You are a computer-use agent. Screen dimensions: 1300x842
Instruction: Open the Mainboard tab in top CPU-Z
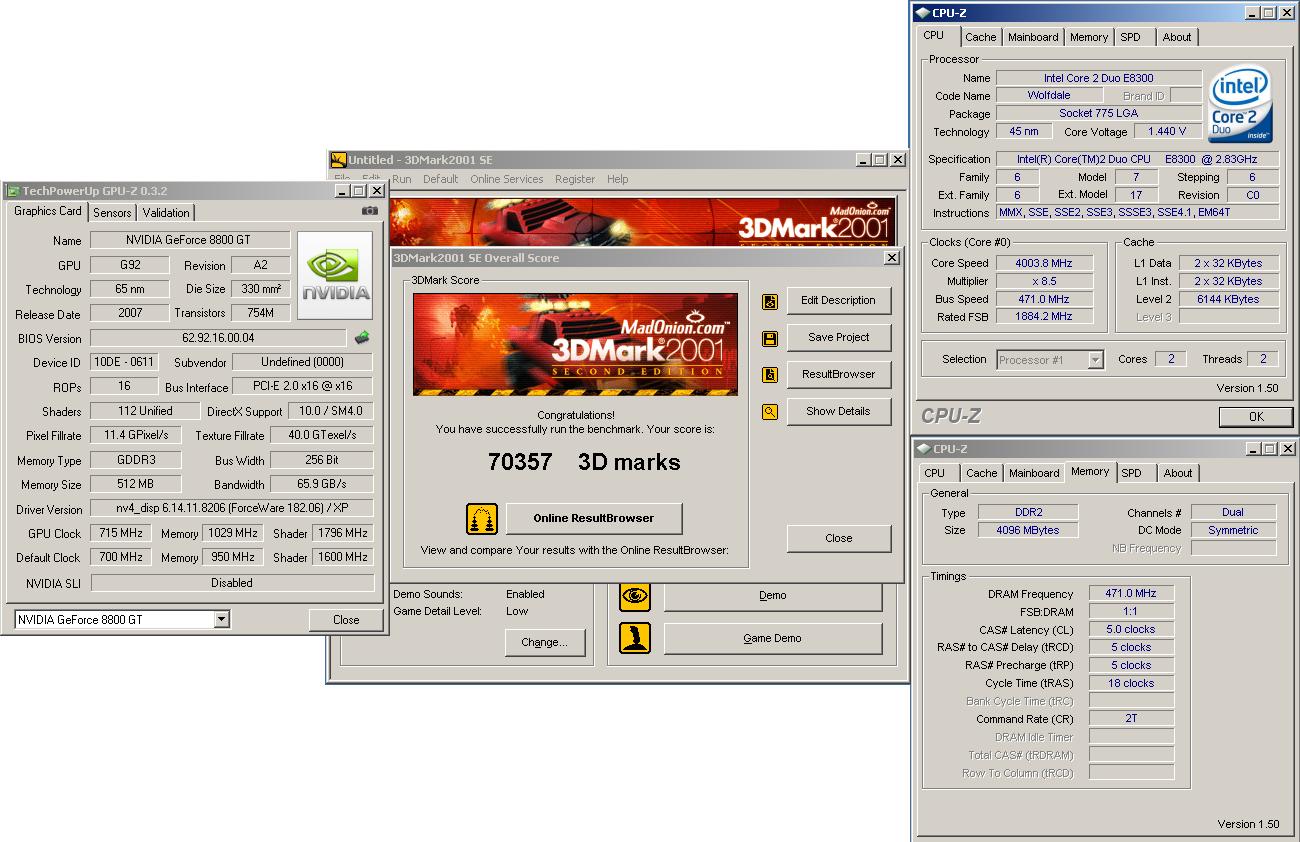[x=1033, y=37]
